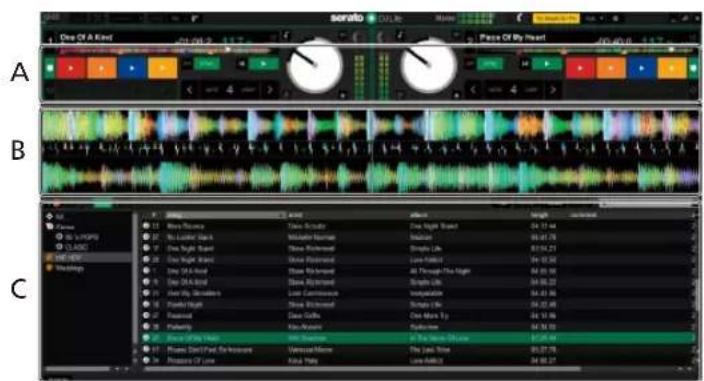This screenshot has height=381, width=704.
Task: Trigger the blue cue pad on left deck
Action: [x=132, y=68]
